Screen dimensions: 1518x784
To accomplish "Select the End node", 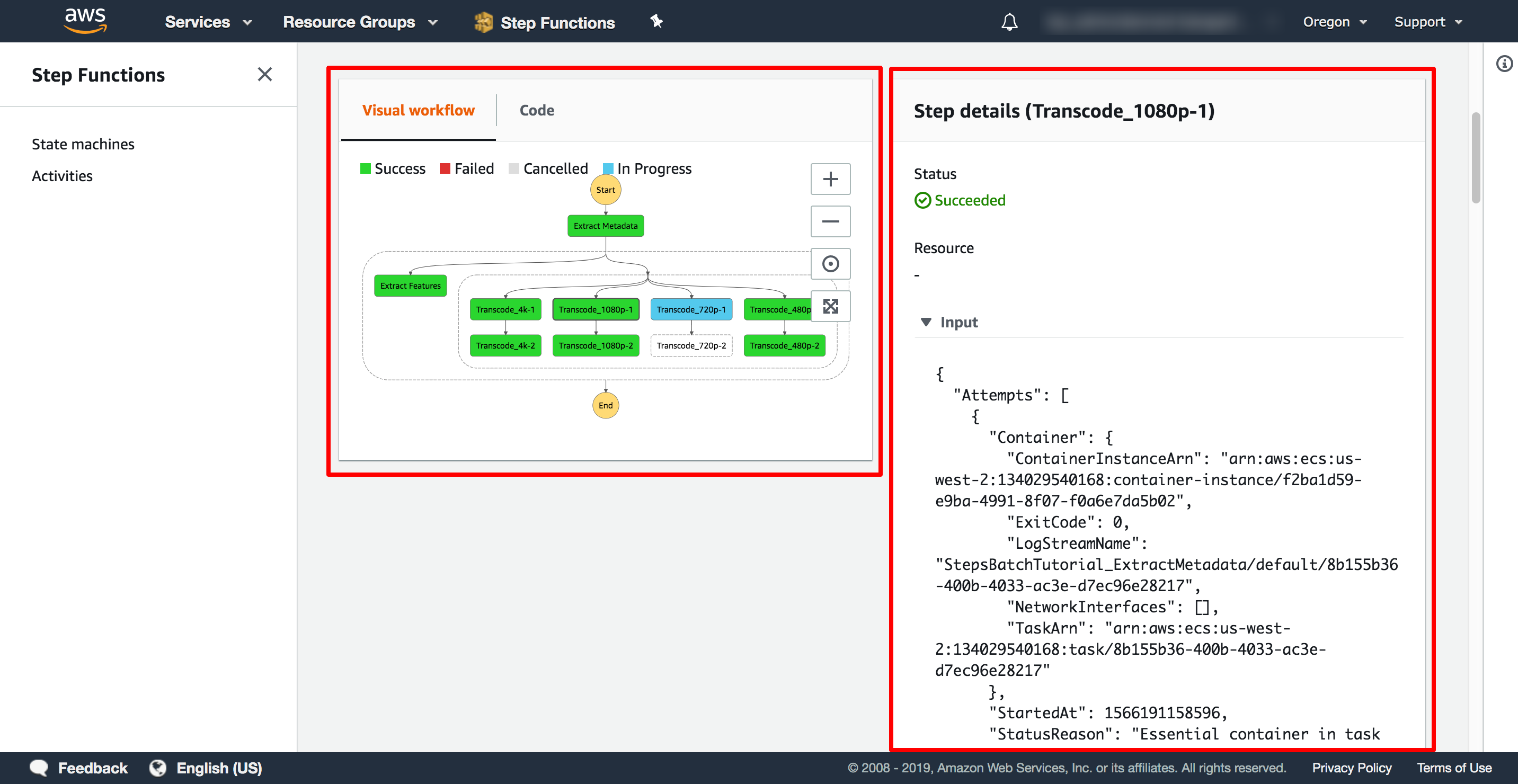I will coord(605,405).
